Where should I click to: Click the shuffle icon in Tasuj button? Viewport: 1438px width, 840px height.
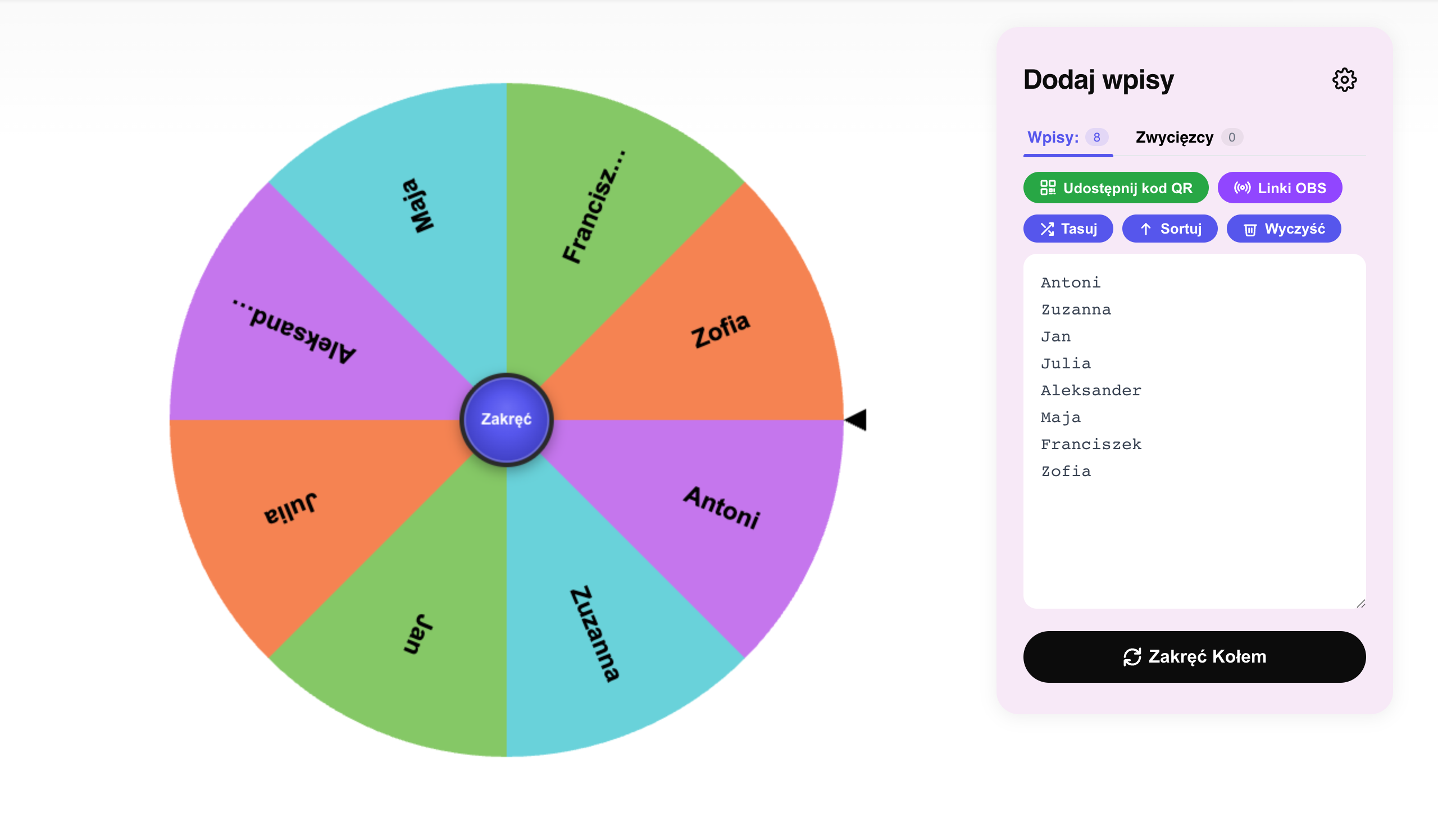click(x=1046, y=229)
